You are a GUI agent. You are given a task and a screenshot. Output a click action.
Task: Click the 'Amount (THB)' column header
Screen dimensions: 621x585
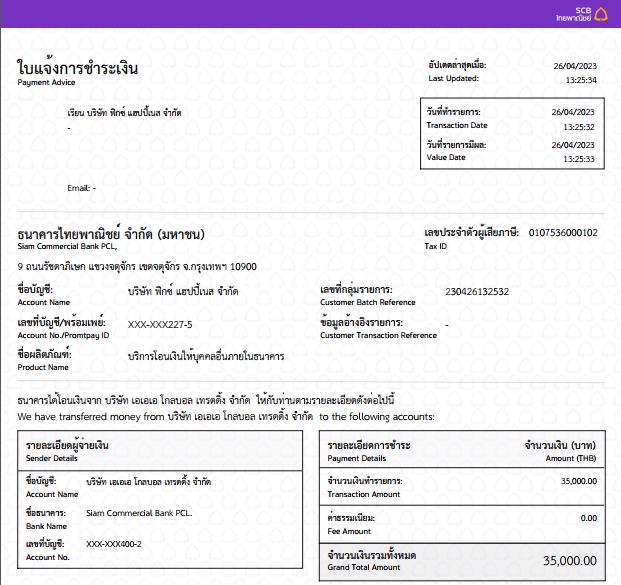[571, 458]
